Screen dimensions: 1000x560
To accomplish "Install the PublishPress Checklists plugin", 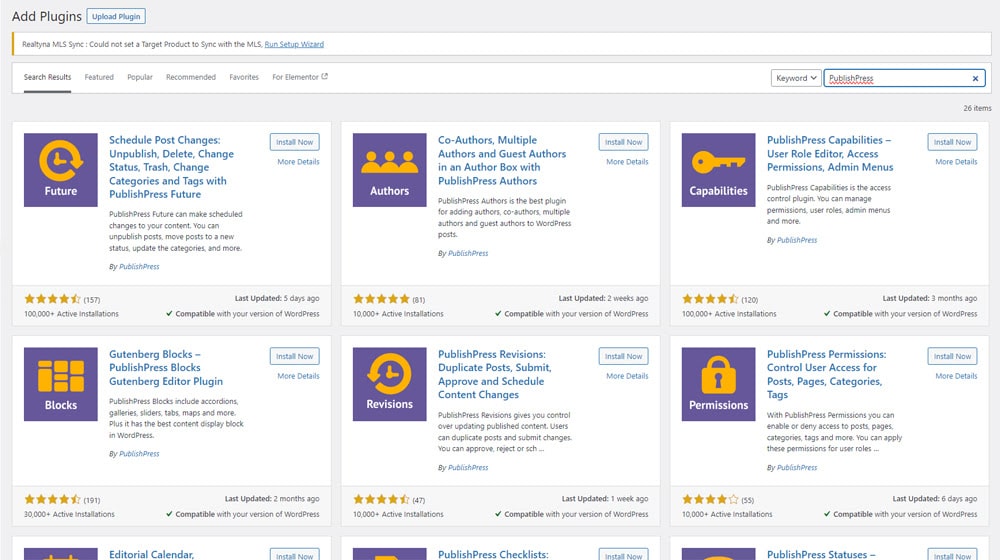I will (624, 555).
